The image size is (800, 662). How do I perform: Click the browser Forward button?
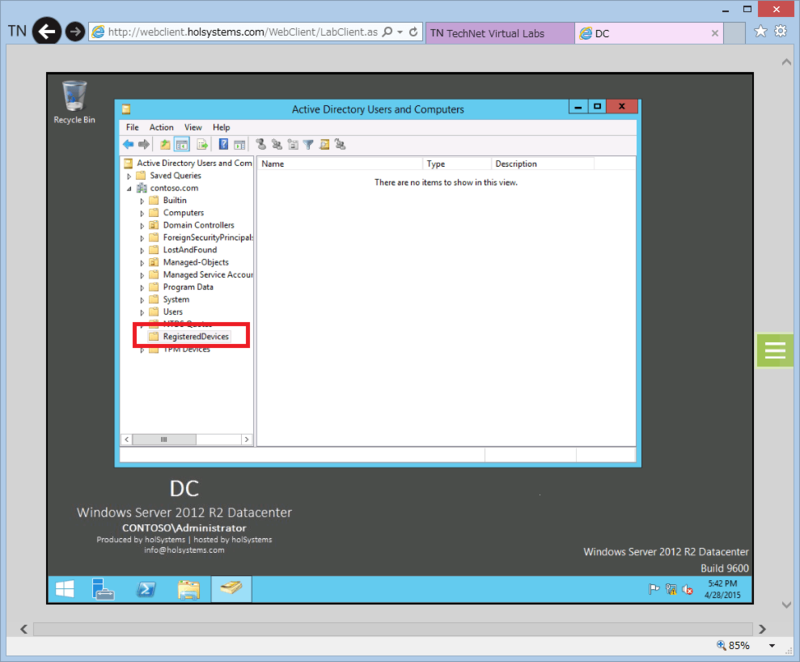[x=75, y=32]
